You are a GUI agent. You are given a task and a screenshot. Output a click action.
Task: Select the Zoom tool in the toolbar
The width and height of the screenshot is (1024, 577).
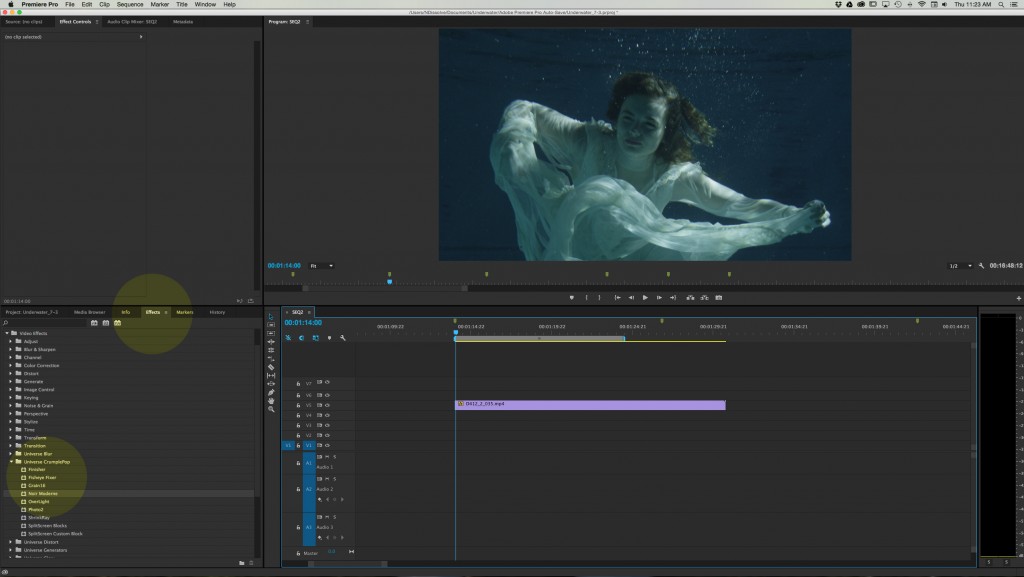pos(271,410)
